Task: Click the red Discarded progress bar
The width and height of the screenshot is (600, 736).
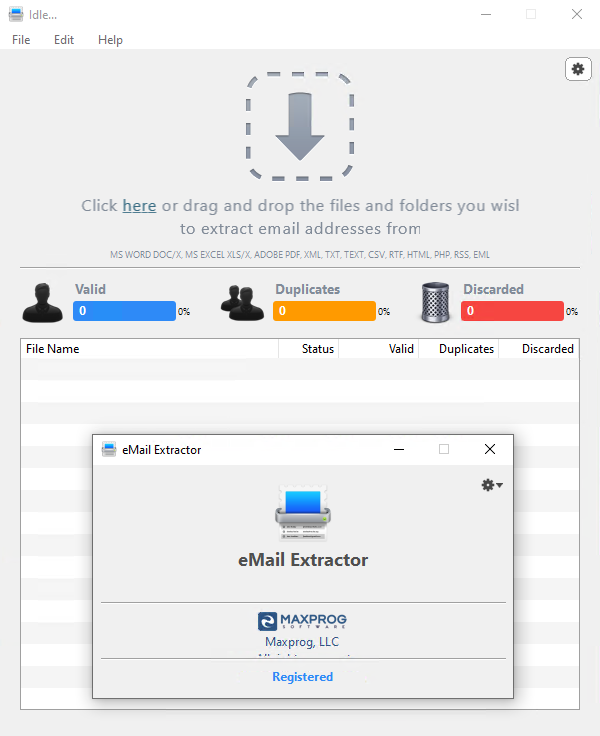Action: pyautogui.click(x=512, y=311)
